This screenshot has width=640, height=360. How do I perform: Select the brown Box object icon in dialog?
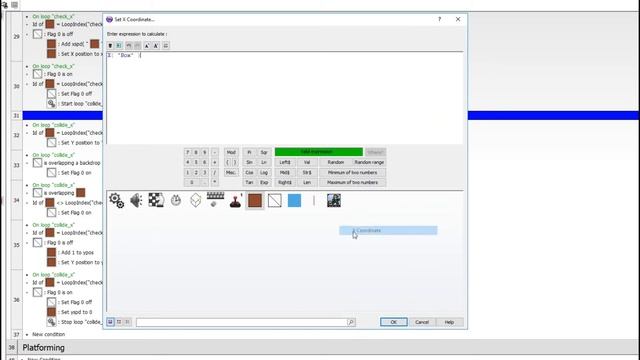[255, 200]
